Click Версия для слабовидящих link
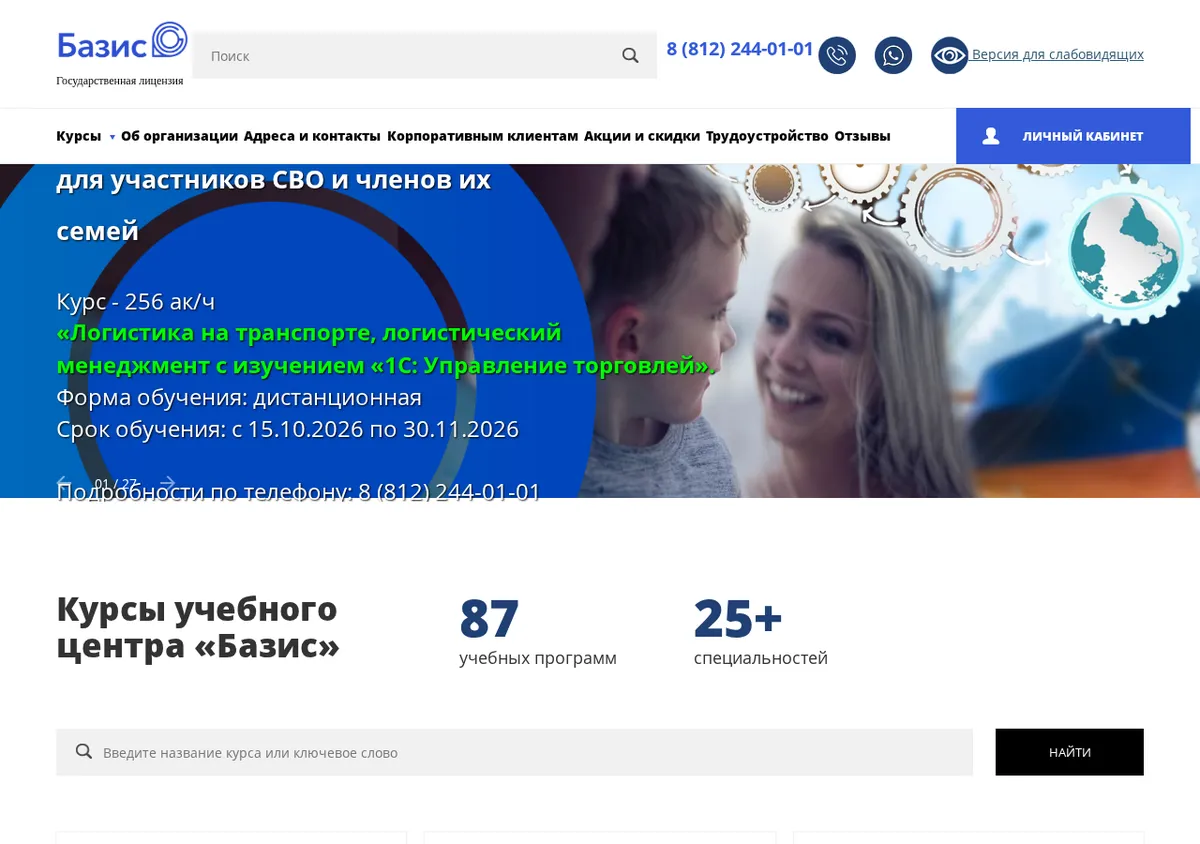This screenshot has width=1200, height=844. click(x=1058, y=55)
